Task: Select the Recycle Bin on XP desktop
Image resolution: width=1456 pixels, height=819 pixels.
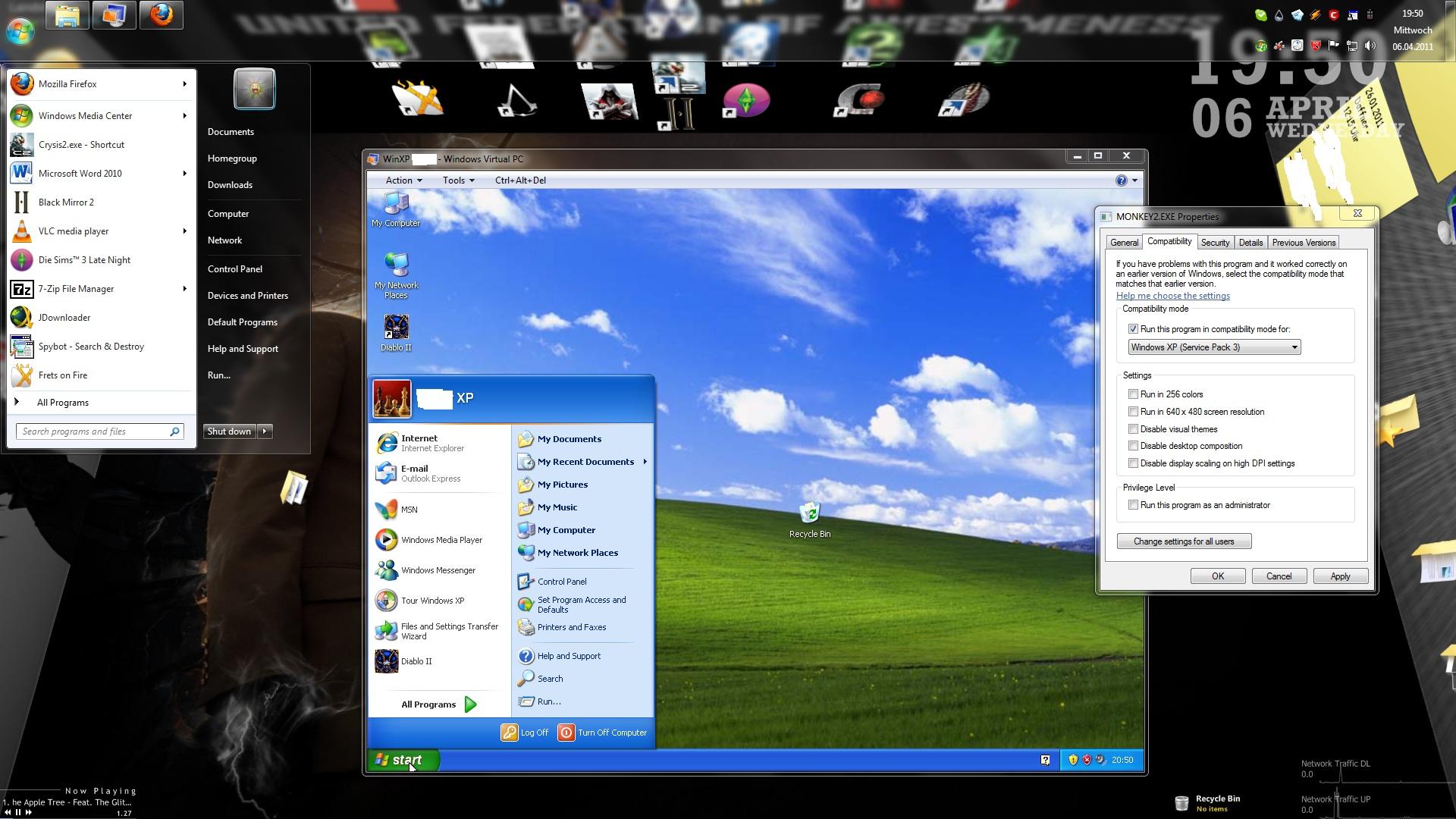Action: 810,519
